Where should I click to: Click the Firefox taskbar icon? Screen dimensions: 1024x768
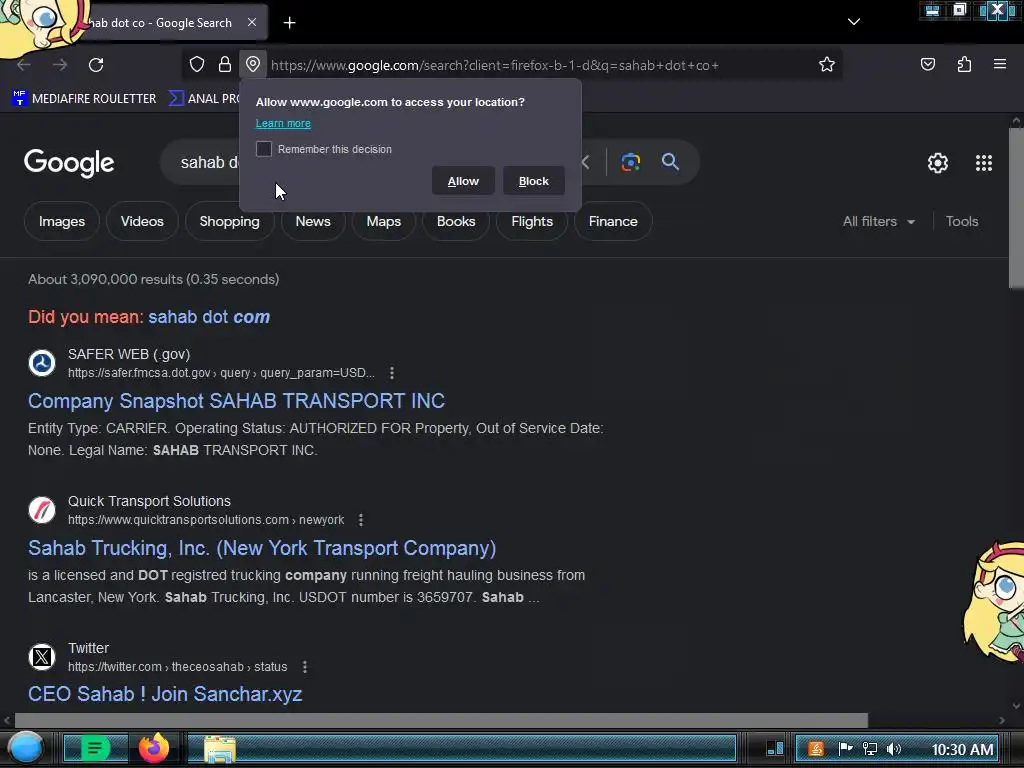(x=154, y=748)
